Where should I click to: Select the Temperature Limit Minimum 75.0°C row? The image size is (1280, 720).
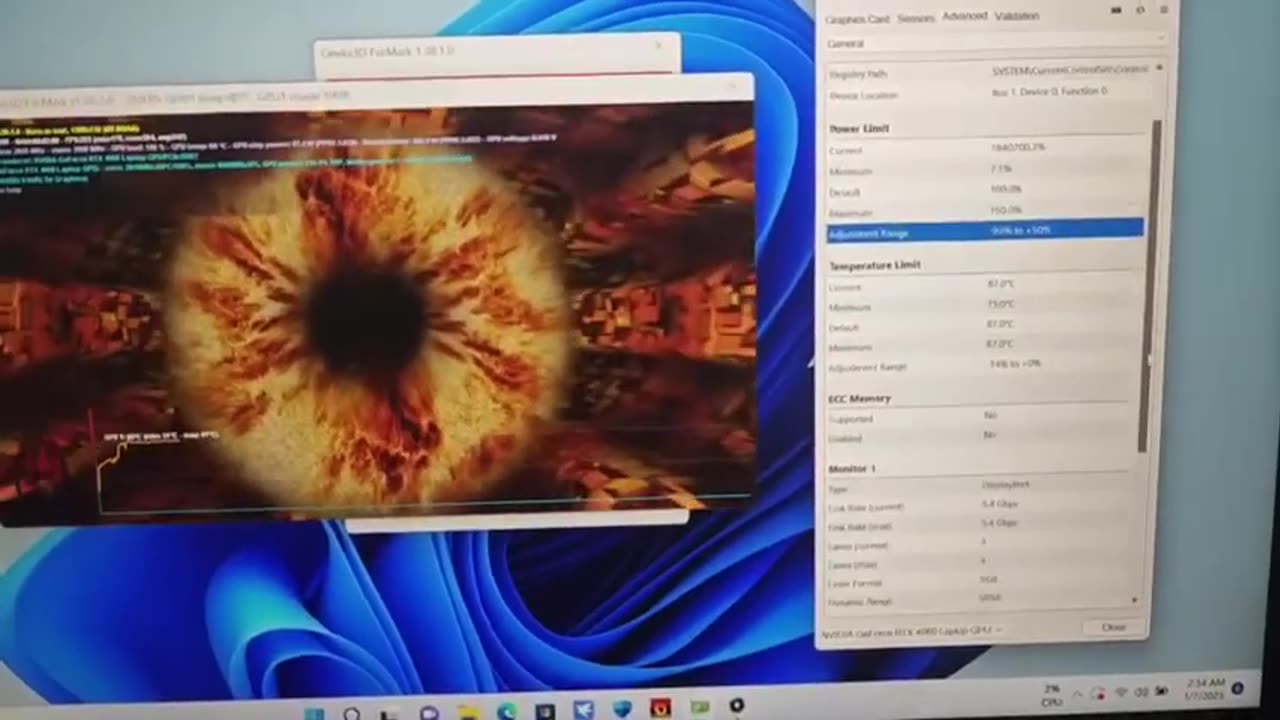pyautogui.click(x=985, y=306)
